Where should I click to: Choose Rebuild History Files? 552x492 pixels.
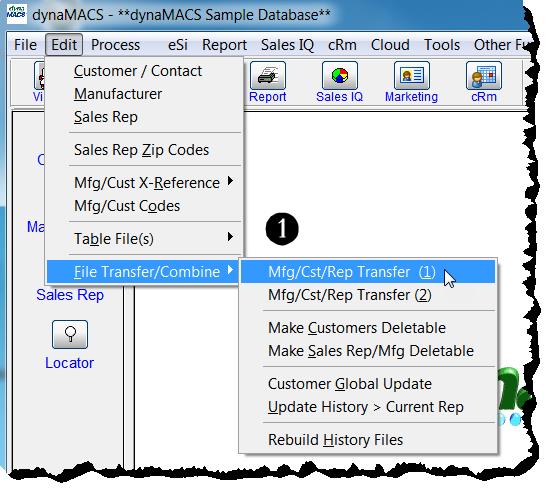(368, 440)
